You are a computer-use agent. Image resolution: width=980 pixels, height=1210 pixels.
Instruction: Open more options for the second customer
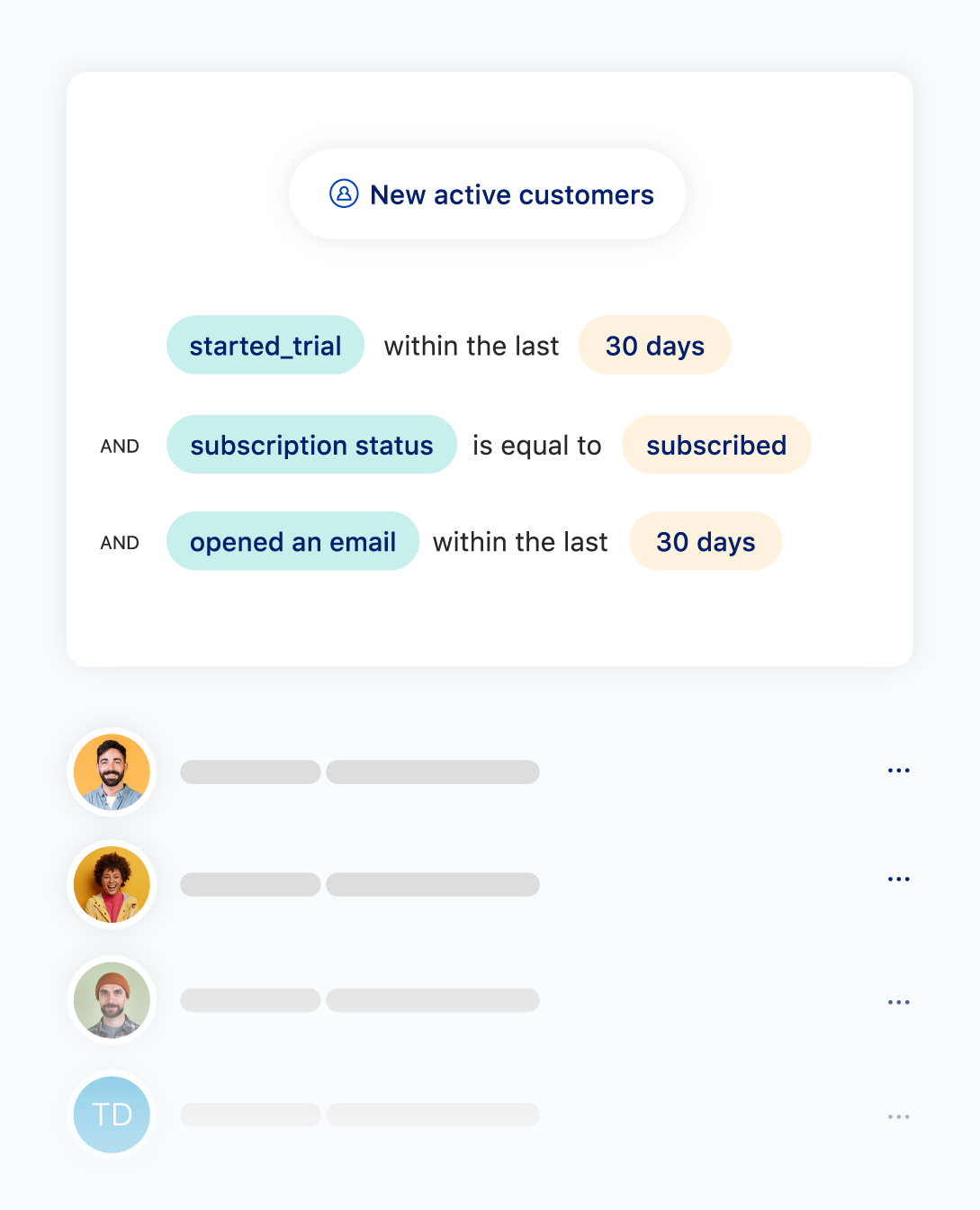point(898,880)
